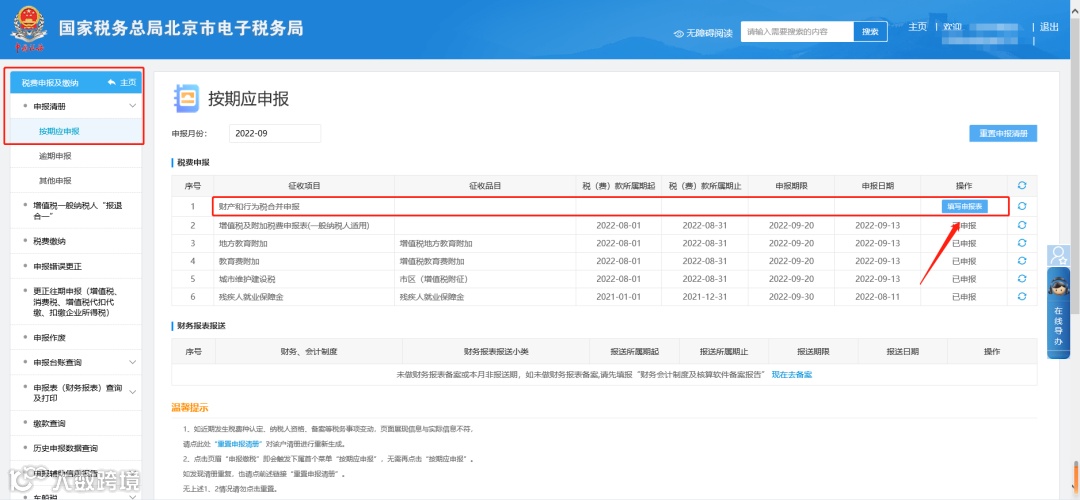Click the refresh icon in the table header

pos(1021,185)
